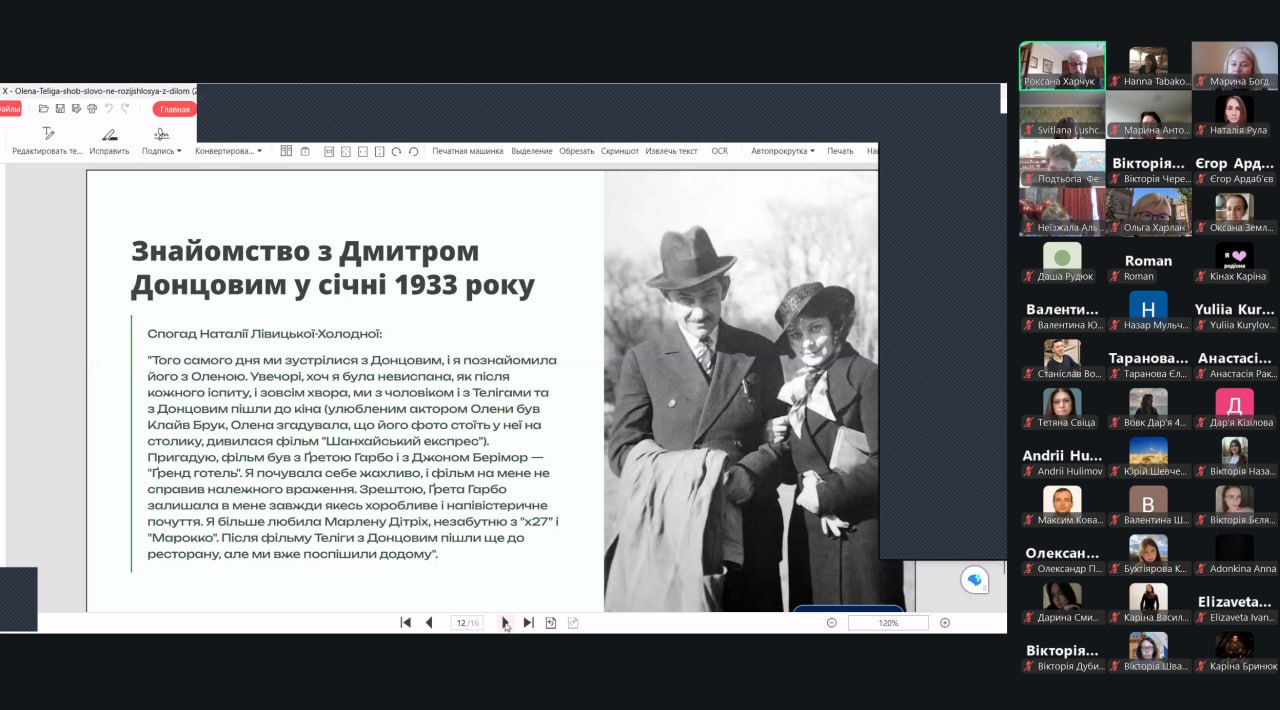Image resolution: width=1280 pixels, height=710 pixels.
Task: Go to previous page arrow
Action: [x=429, y=623]
